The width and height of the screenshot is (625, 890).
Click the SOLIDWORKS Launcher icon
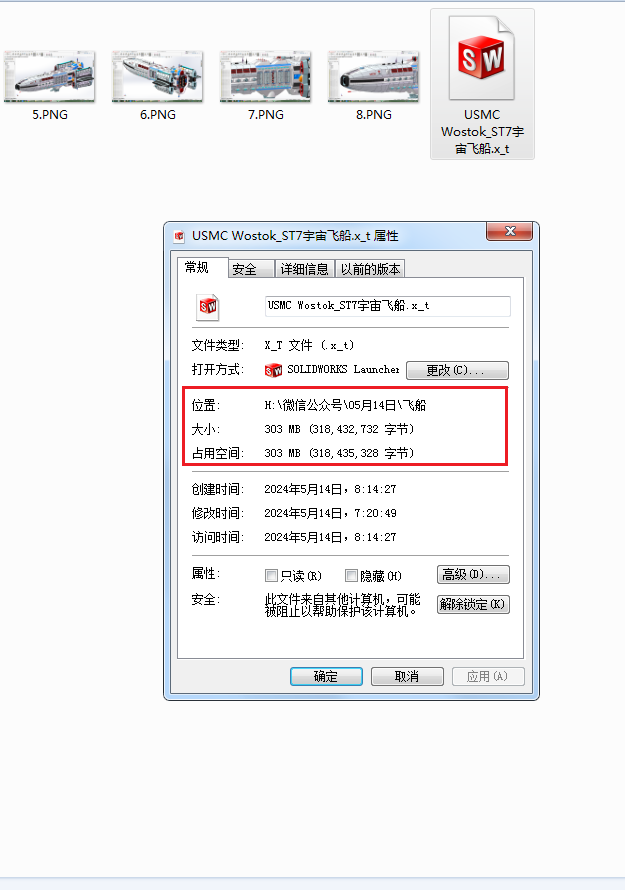273,370
